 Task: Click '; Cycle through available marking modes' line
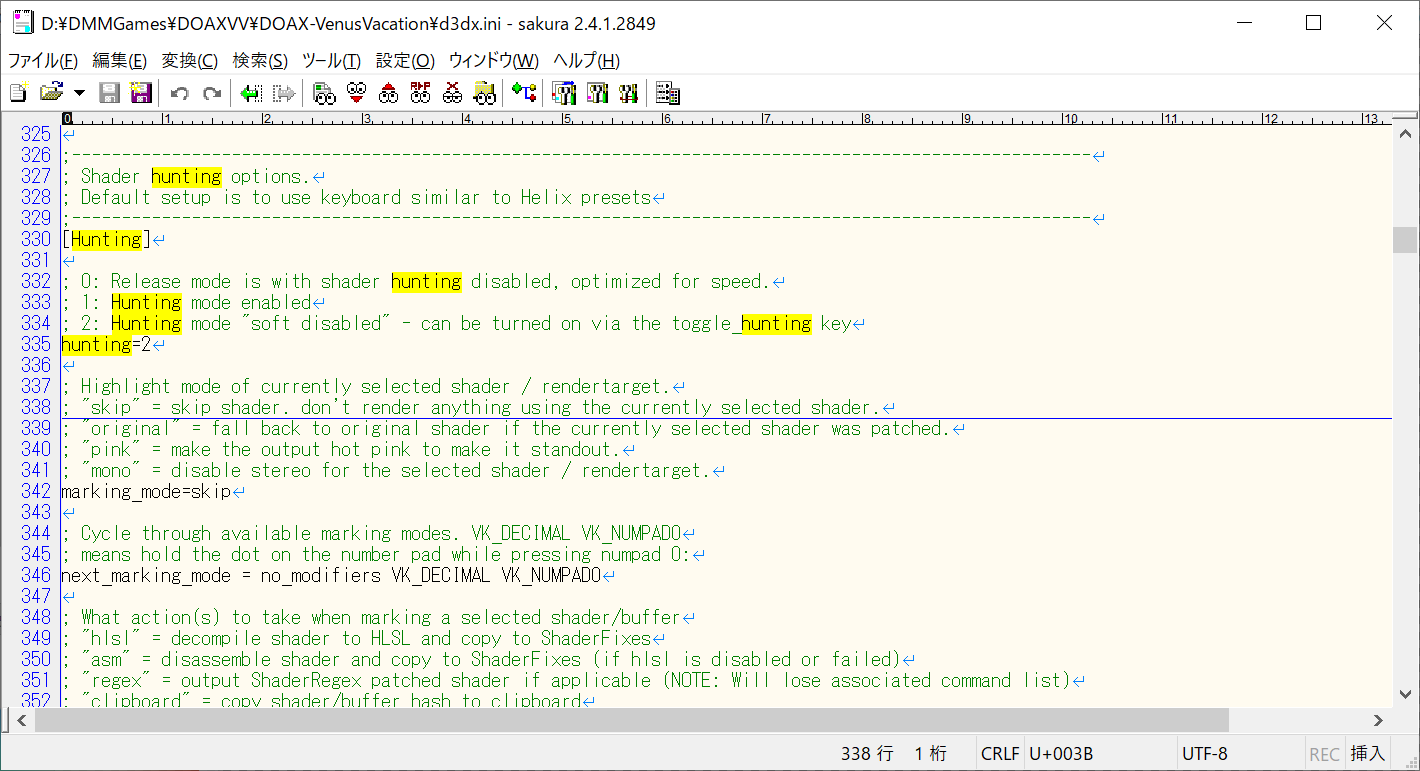371,534
